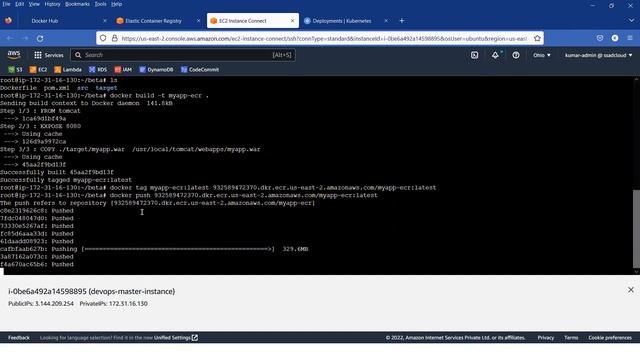Open the Edit menu
This screenshot has width=640, height=360.
pyautogui.click(x=19, y=4)
